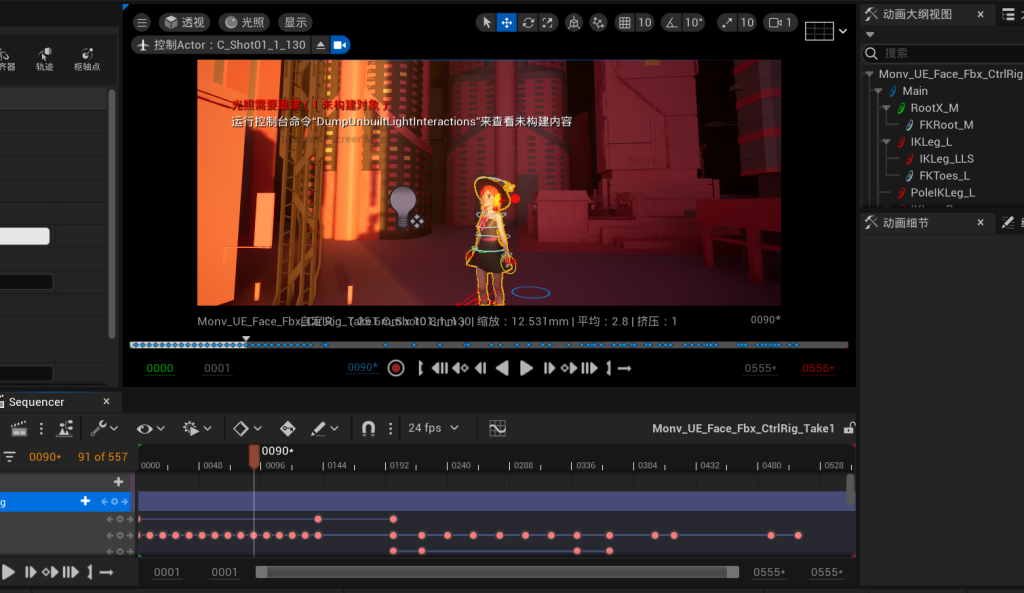Image resolution: width=1024 pixels, height=593 pixels.
Task: Collapse the RootX_M node in outliner
Action: pos(886,108)
